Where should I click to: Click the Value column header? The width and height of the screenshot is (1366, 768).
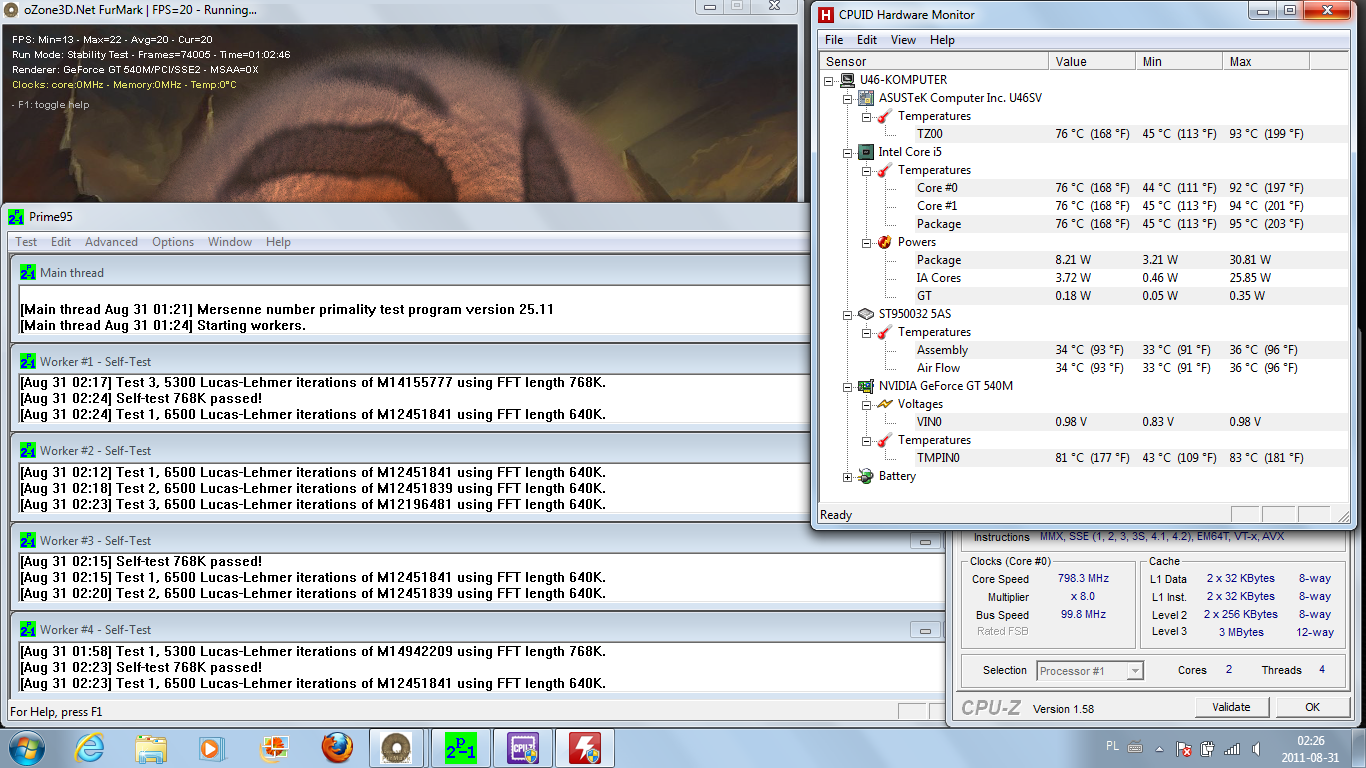click(x=1092, y=61)
